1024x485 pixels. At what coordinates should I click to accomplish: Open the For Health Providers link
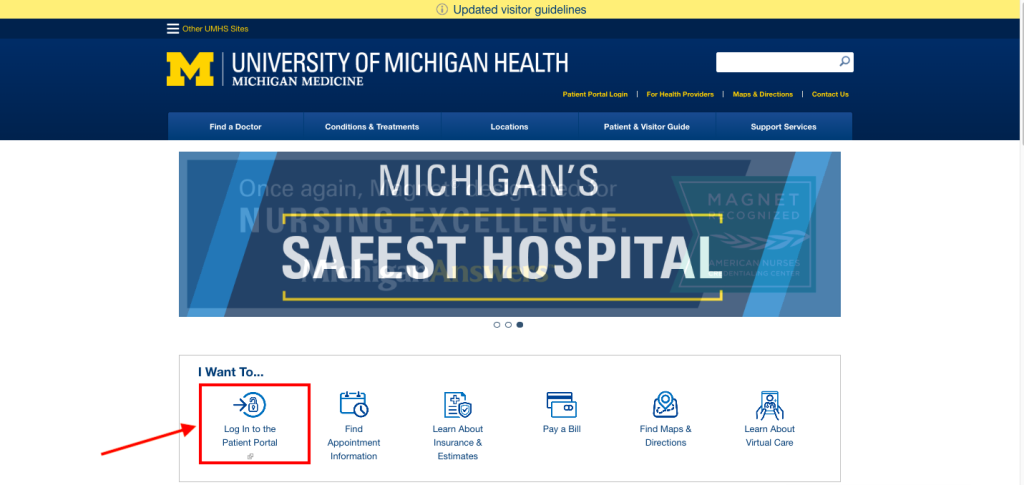pos(680,95)
